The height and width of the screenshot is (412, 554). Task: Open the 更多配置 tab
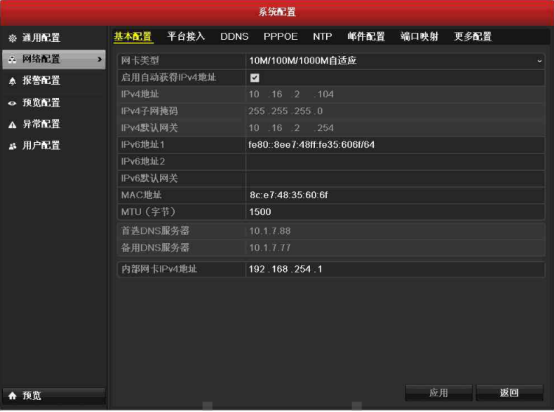[473, 36]
